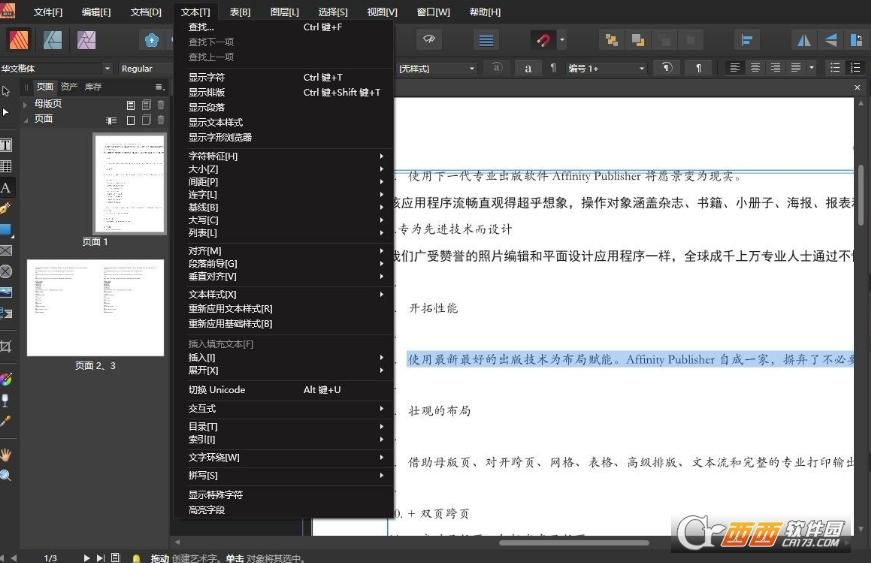871x563 pixels.
Task: Open the justify options dropdown arrow
Action: (812, 68)
